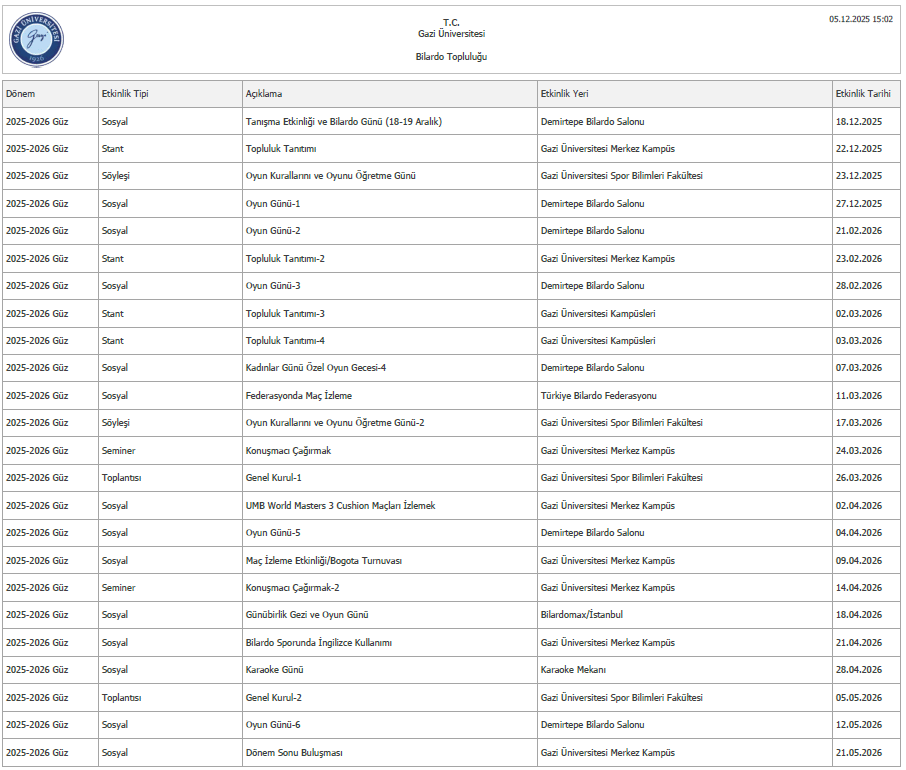The image size is (906, 770).
Task: Select the Tanışma Etkinliği ve Bilardo Günü row
Action: pos(343,122)
